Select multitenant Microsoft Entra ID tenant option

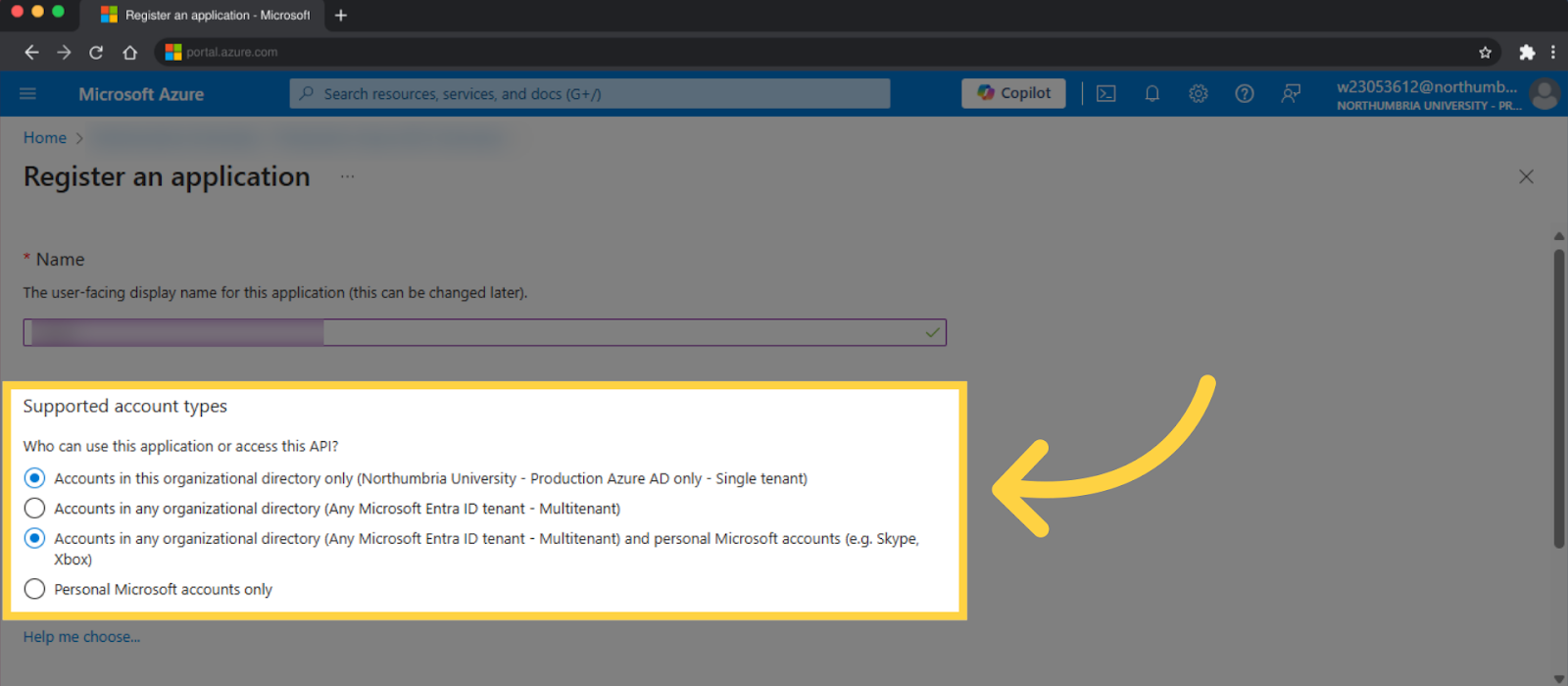pyautogui.click(x=34, y=509)
